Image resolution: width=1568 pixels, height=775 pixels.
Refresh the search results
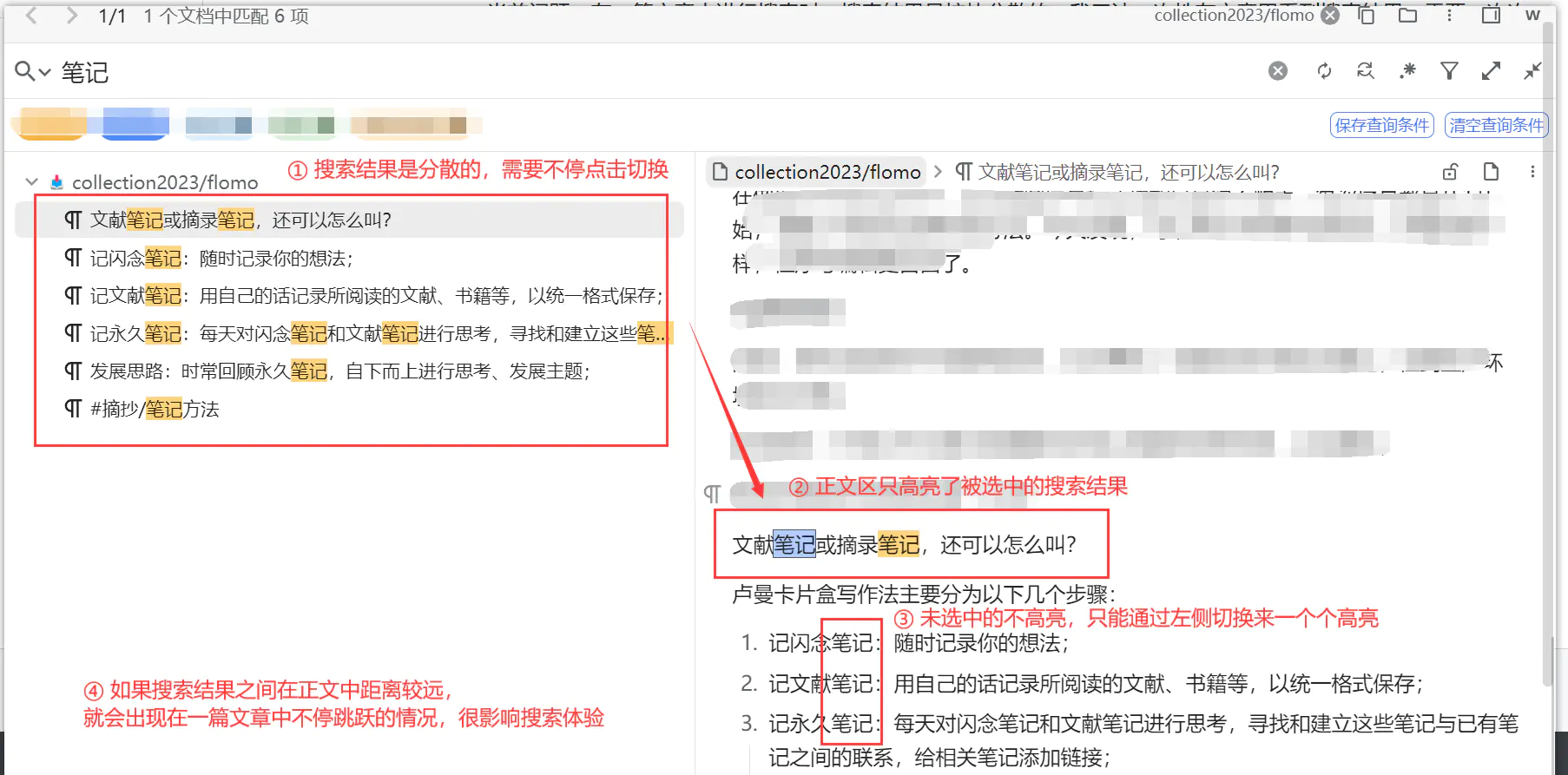click(1324, 71)
